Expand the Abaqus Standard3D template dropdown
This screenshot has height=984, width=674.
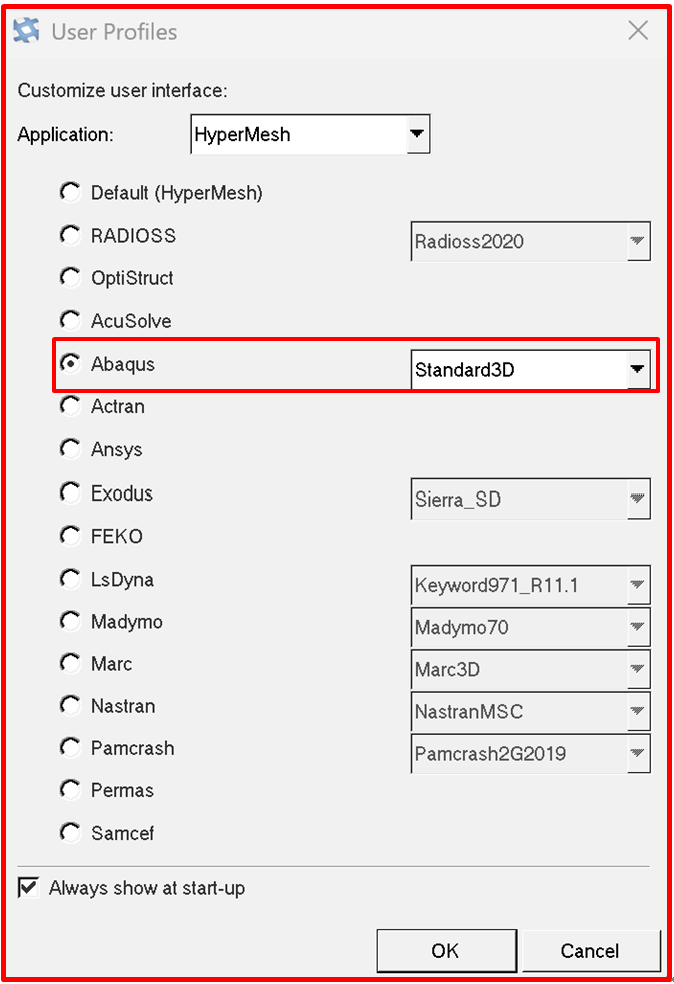tap(530, 369)
